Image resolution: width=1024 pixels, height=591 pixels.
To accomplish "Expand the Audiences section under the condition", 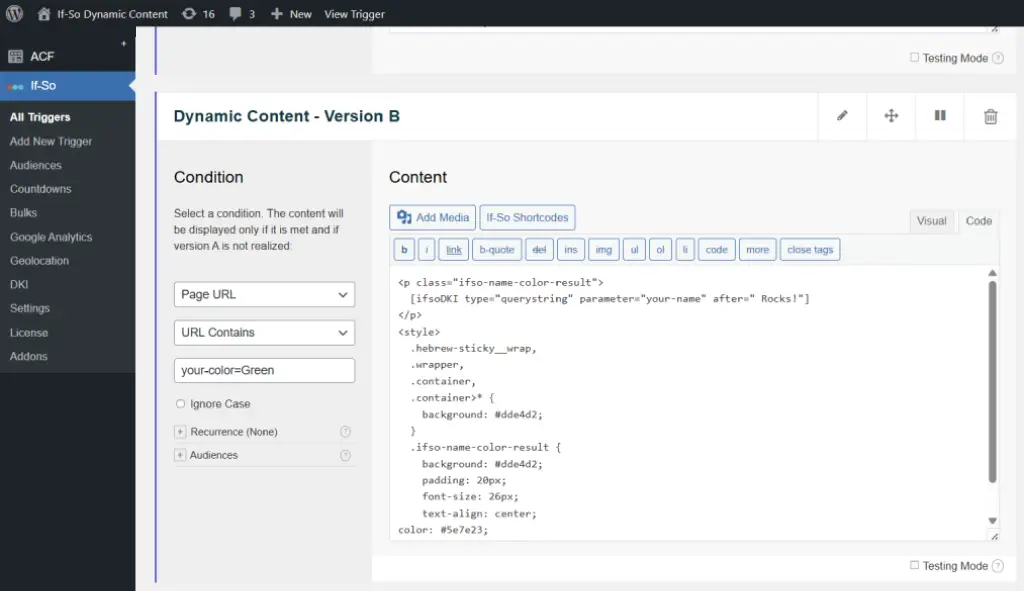I will 181,455.
